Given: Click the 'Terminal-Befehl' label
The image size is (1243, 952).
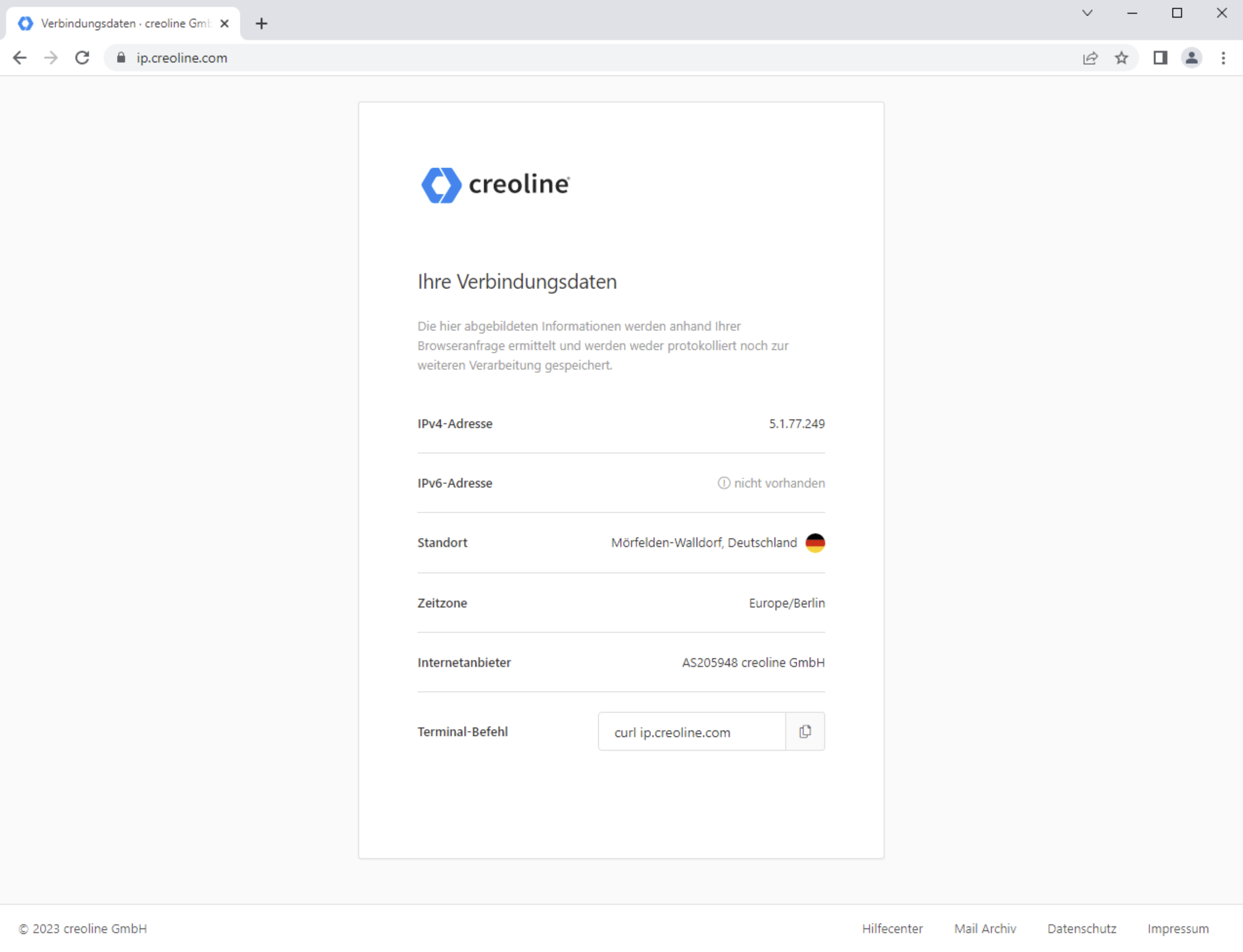Looking at the screenshot, I should click(x=462, y=732).
